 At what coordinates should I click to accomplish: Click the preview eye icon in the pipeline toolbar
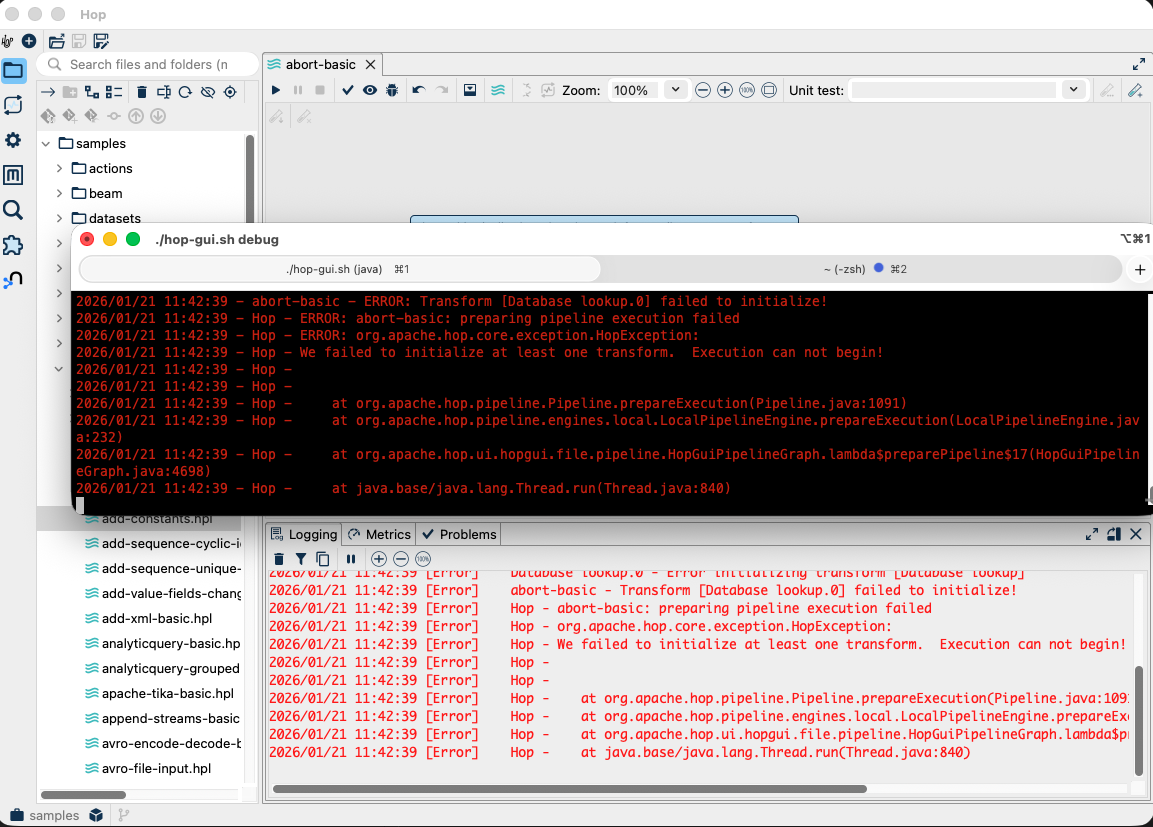370,90
